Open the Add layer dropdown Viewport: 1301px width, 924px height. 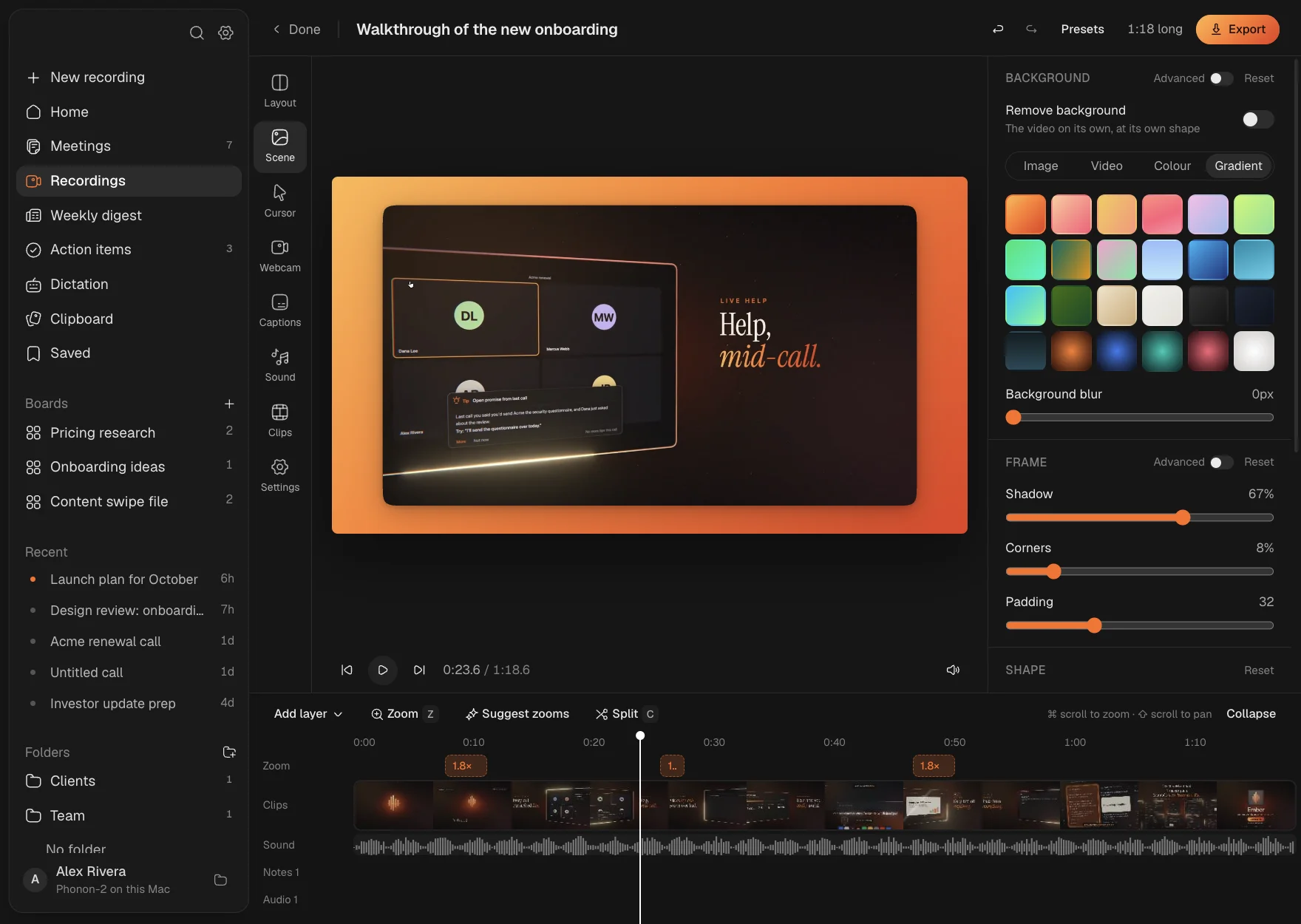click(x=308, y=713)
